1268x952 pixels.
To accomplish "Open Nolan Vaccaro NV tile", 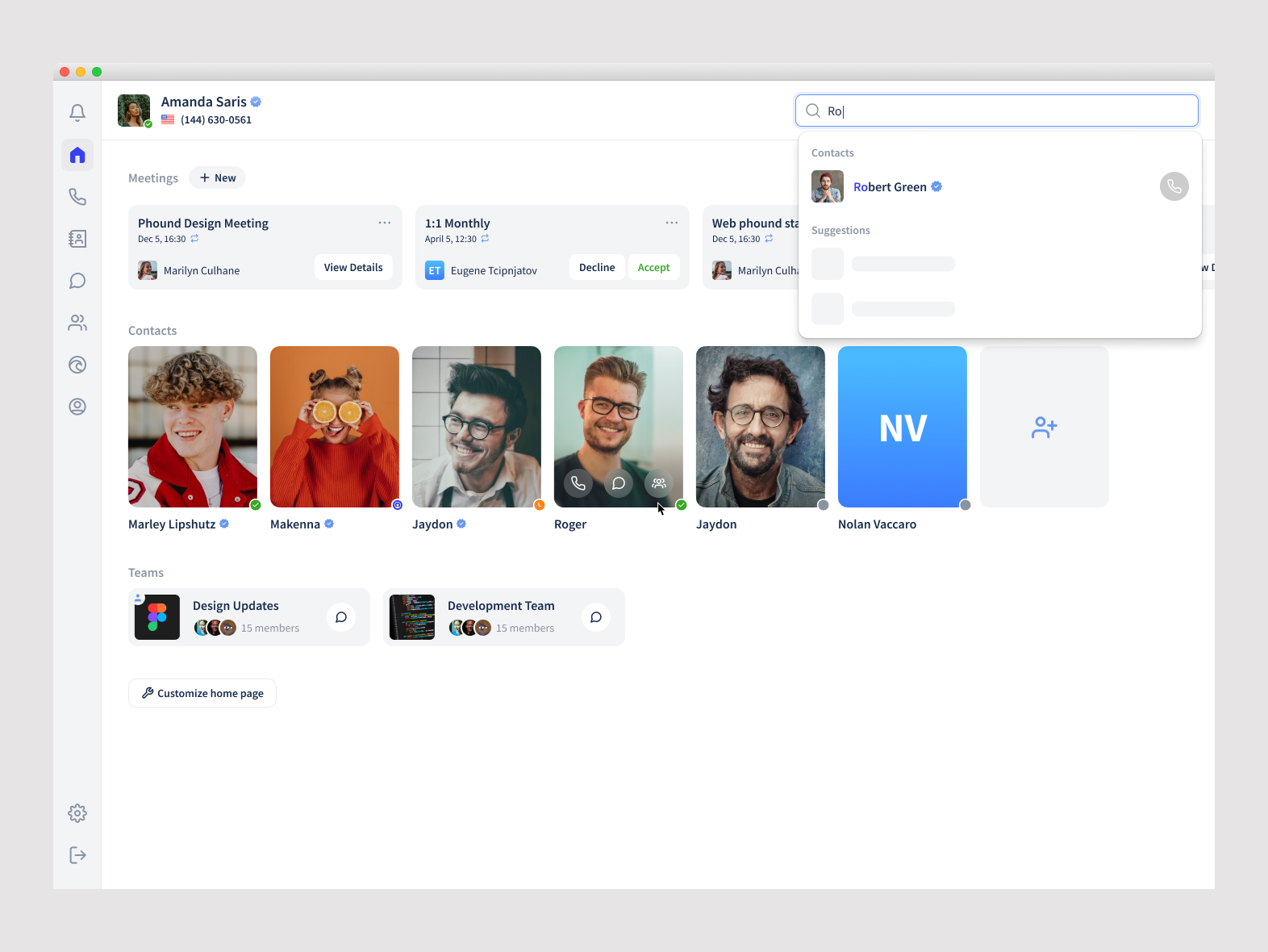I will click(903, 427).
